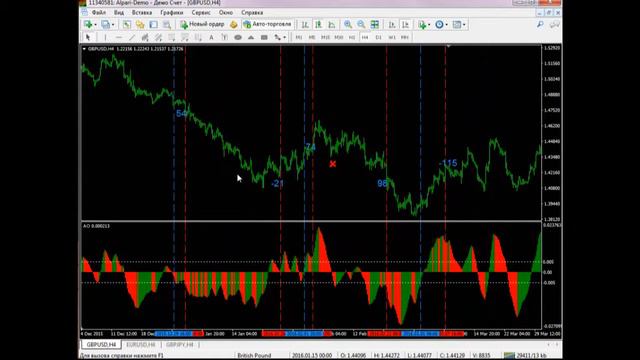Switch to M15 timeframe

tap(325, 37)
